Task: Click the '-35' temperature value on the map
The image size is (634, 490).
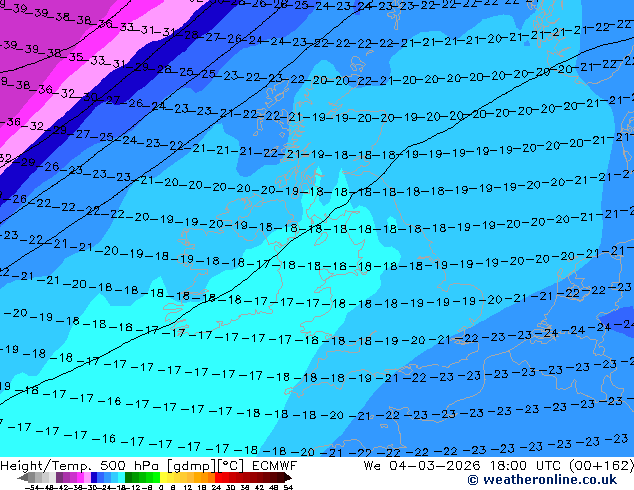Action: 74,57
